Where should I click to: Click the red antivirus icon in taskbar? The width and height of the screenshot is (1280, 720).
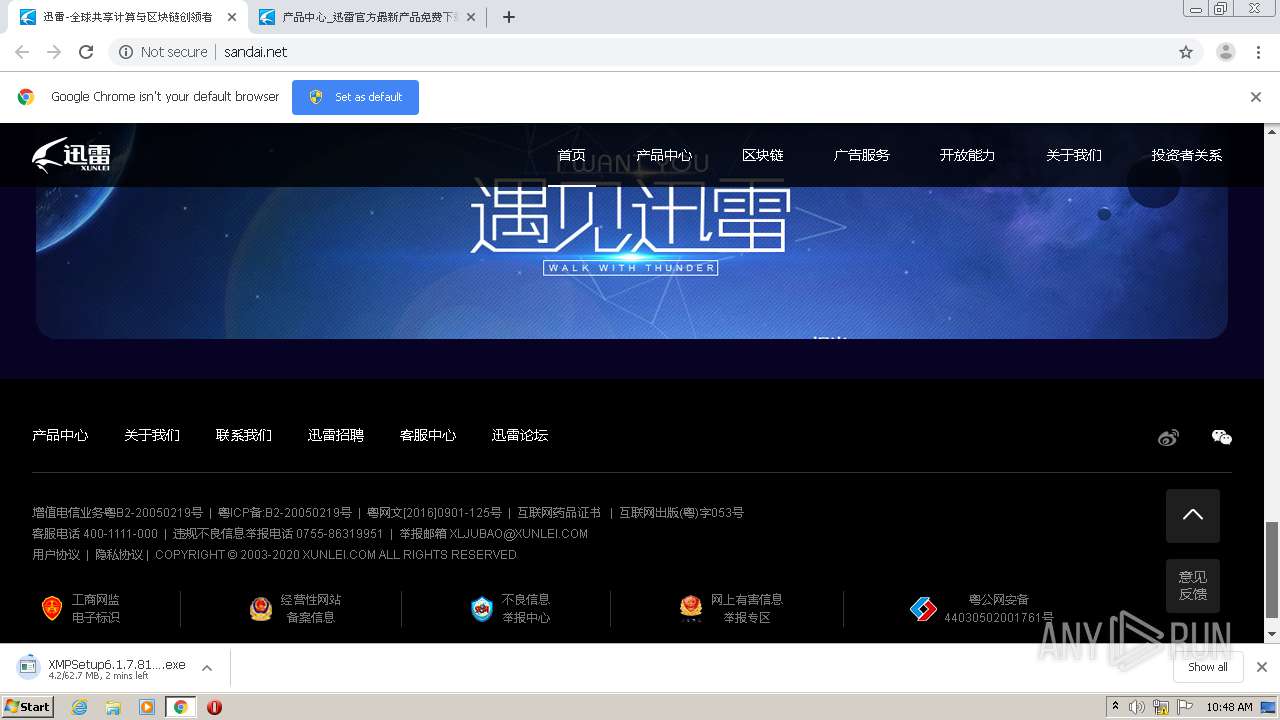tap(214, 707)
